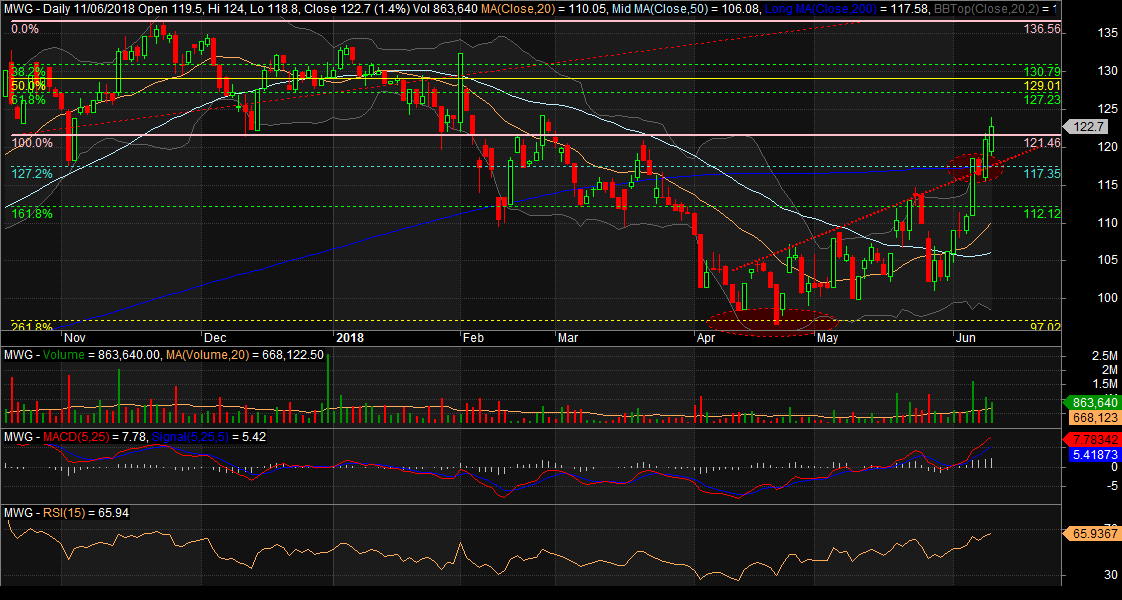Click the orange RSI value tag 65.9367
This screenshot has height=600, width=1122.
(x=1092, y=534)
